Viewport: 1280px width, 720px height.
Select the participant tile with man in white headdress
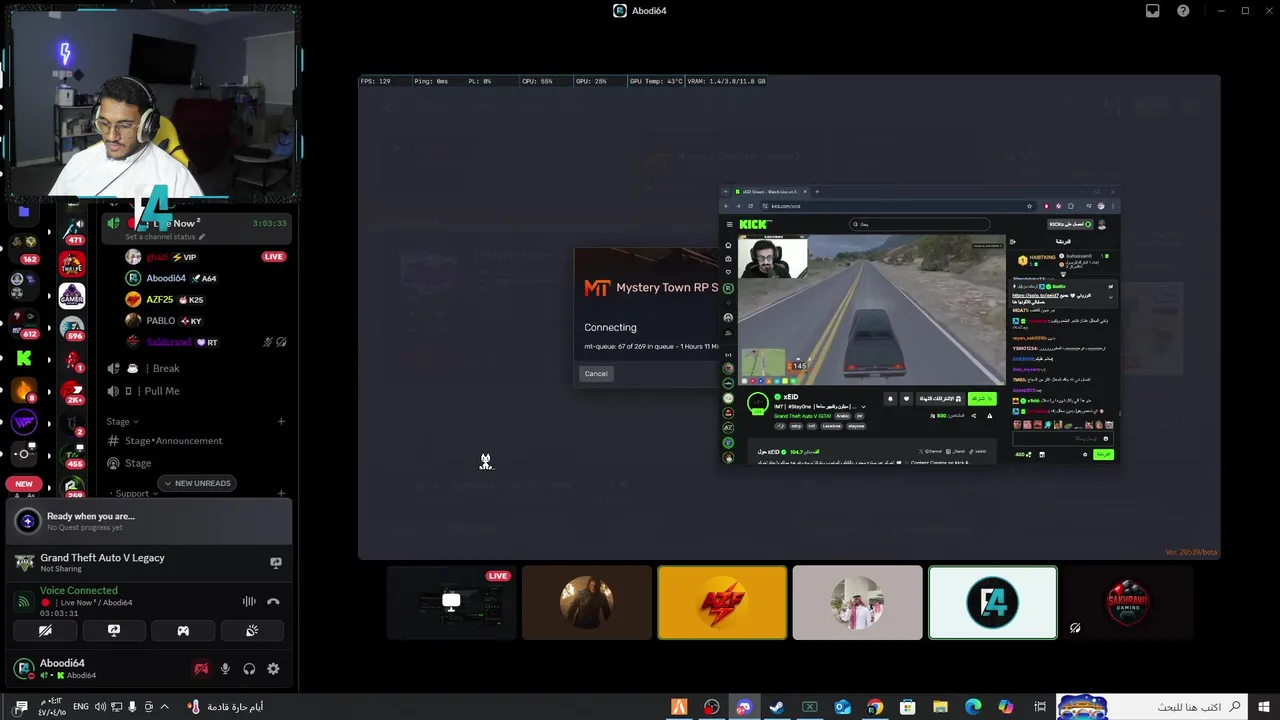click(x=858, y=602)
